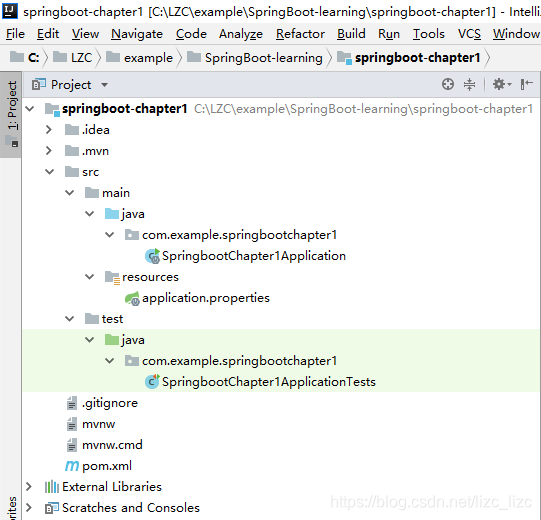Viewport: 541px width, 520px height.
Task: Collapse the src folder
Action: click(x=50, y=172)
